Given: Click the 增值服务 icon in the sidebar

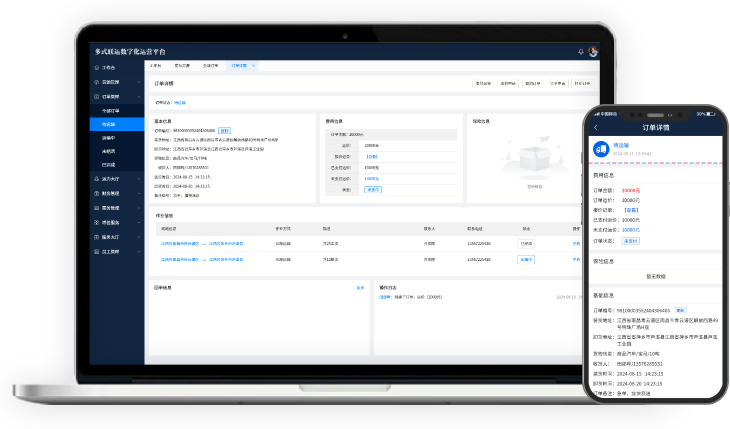Looking at the screenshot, I should (x=94, y=222).
